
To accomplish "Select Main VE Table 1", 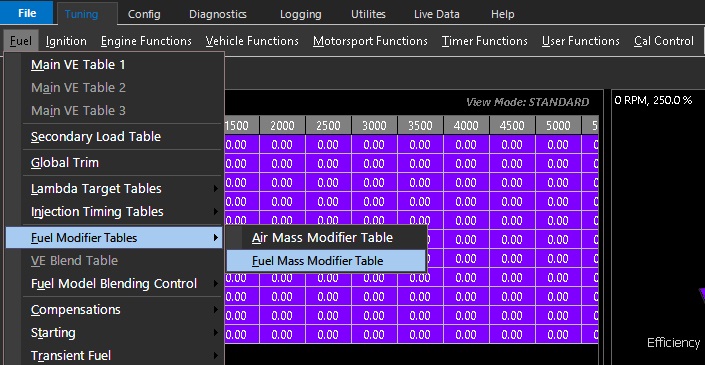I will (x=115, y=65).
